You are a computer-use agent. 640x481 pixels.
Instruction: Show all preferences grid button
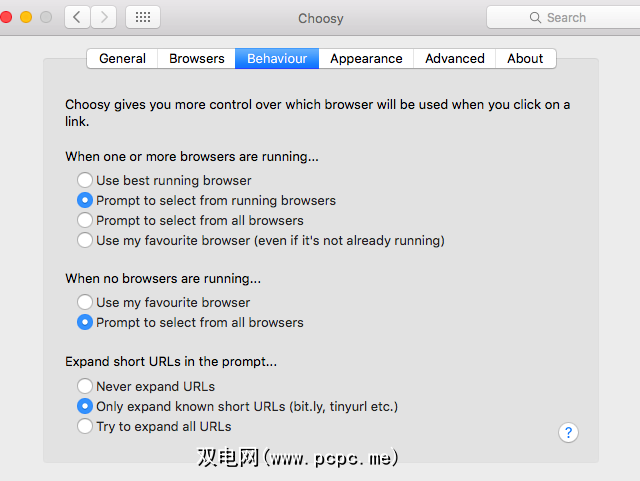click(142, 17)
